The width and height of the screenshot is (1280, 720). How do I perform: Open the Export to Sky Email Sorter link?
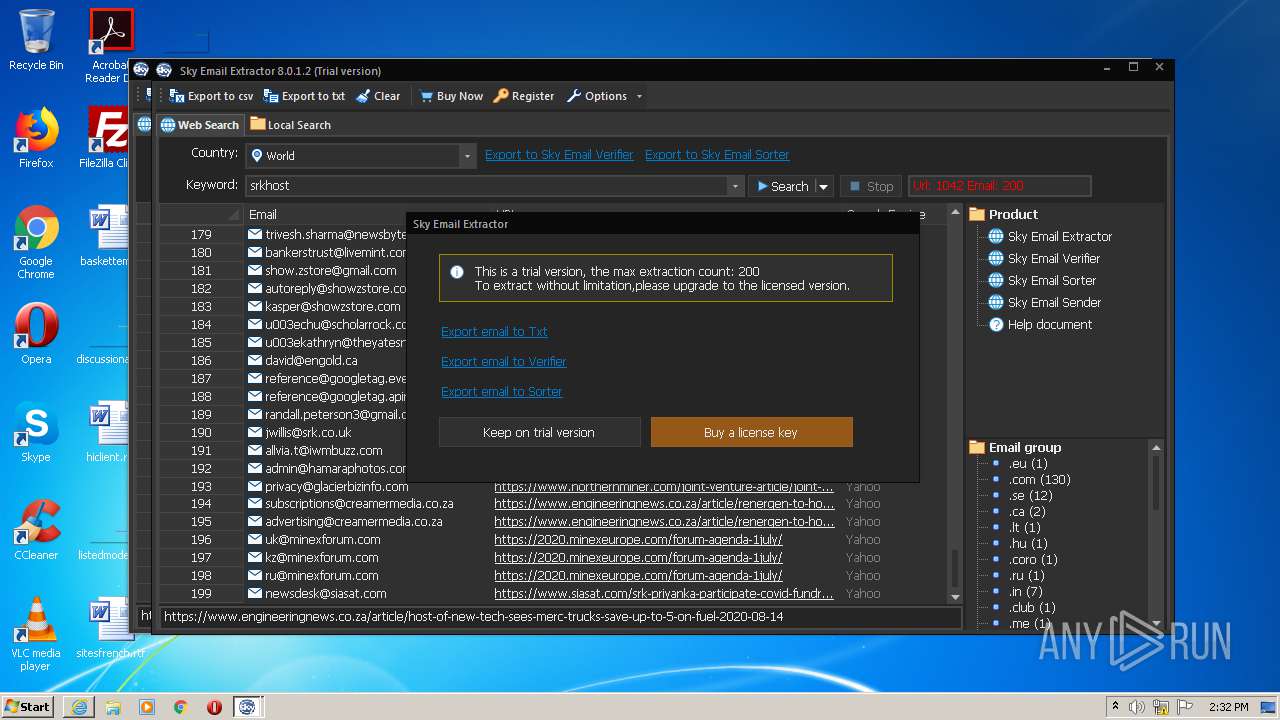click(717, 155)
